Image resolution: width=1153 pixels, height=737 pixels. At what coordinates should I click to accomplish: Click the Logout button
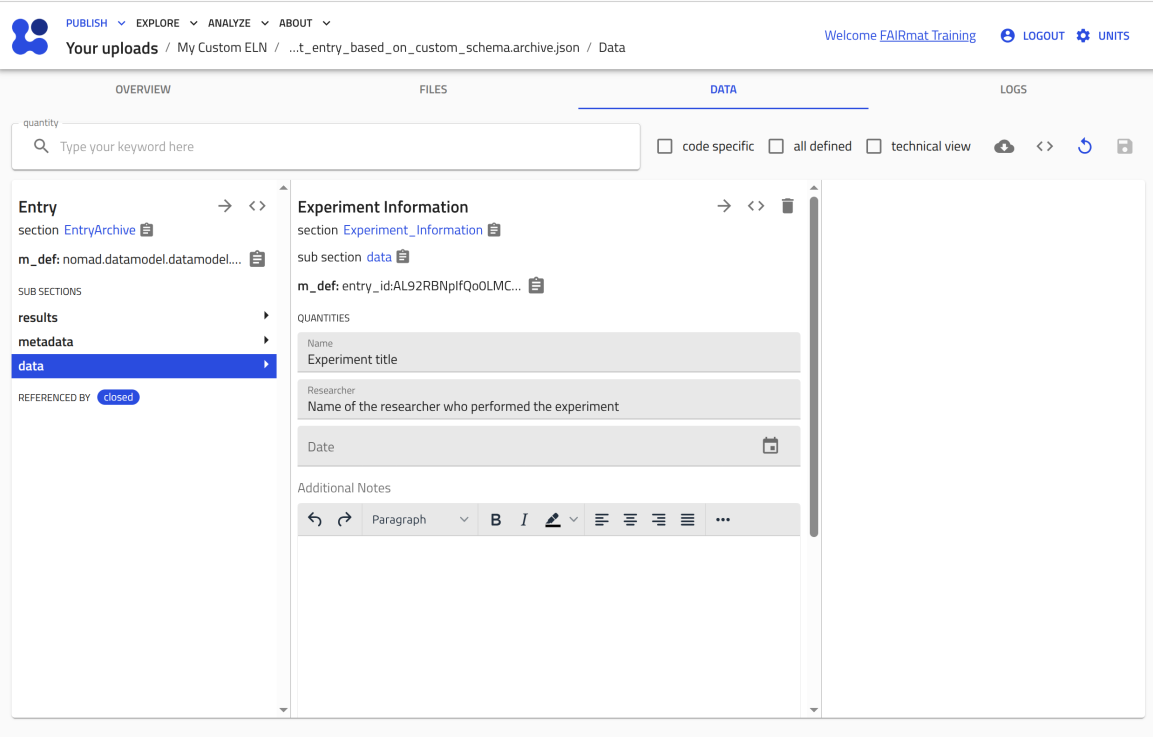click(1033, 36)
